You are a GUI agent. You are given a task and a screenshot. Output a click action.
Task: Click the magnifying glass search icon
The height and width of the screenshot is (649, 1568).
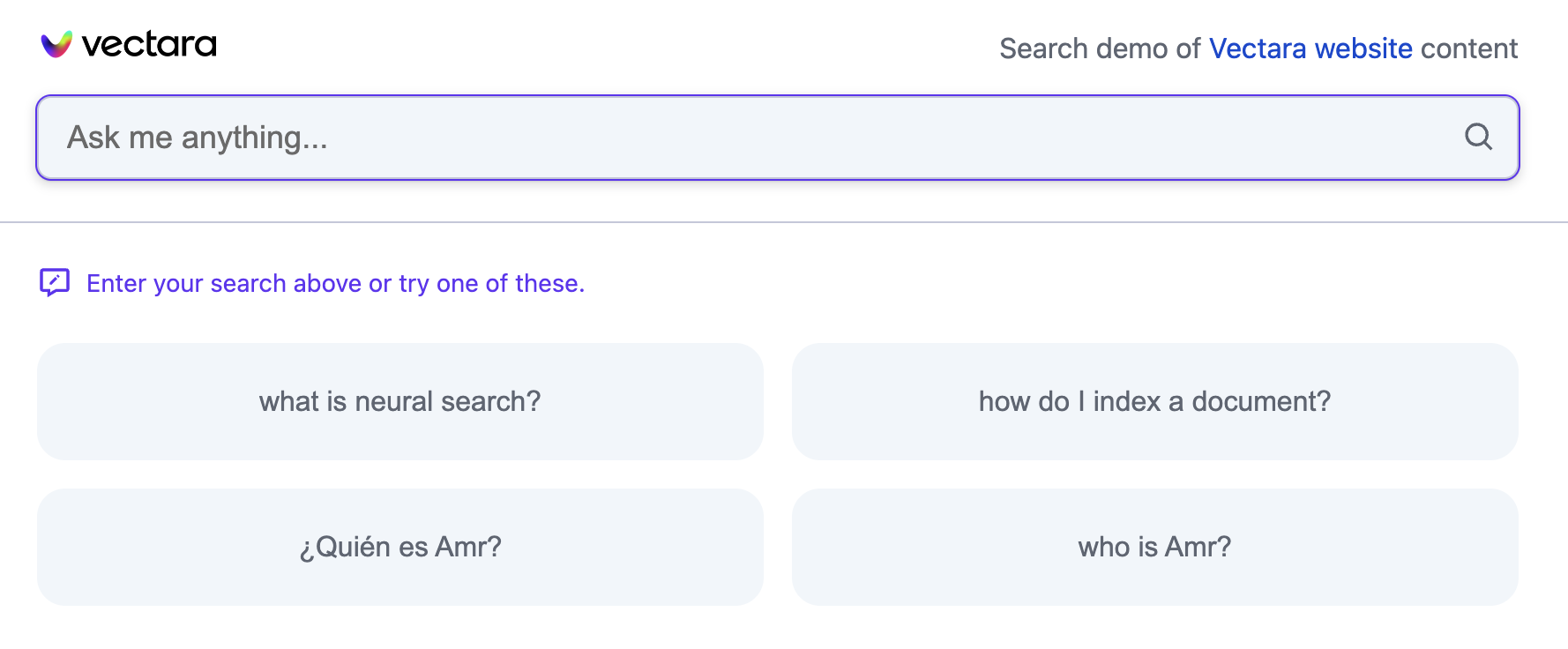coord(1478,137)
